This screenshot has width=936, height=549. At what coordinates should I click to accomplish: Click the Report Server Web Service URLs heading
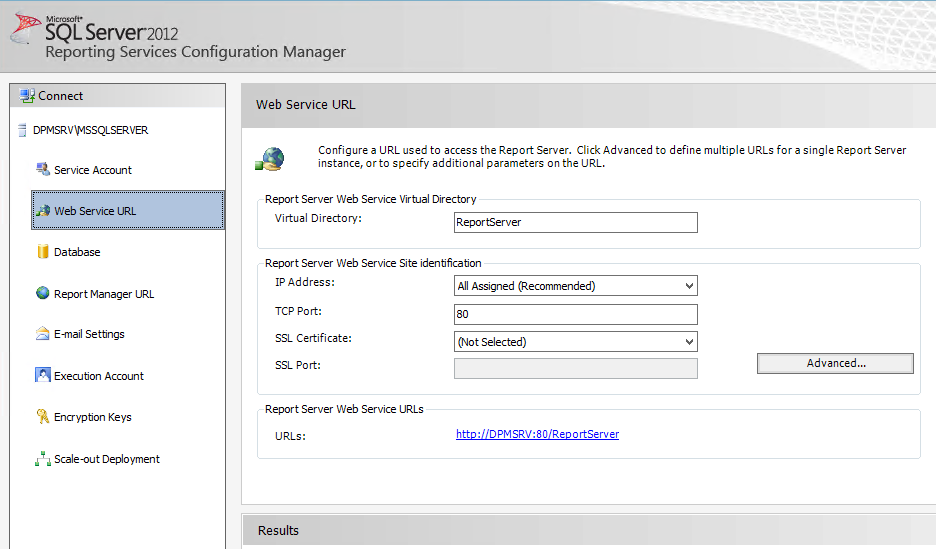tap(344, 409)
